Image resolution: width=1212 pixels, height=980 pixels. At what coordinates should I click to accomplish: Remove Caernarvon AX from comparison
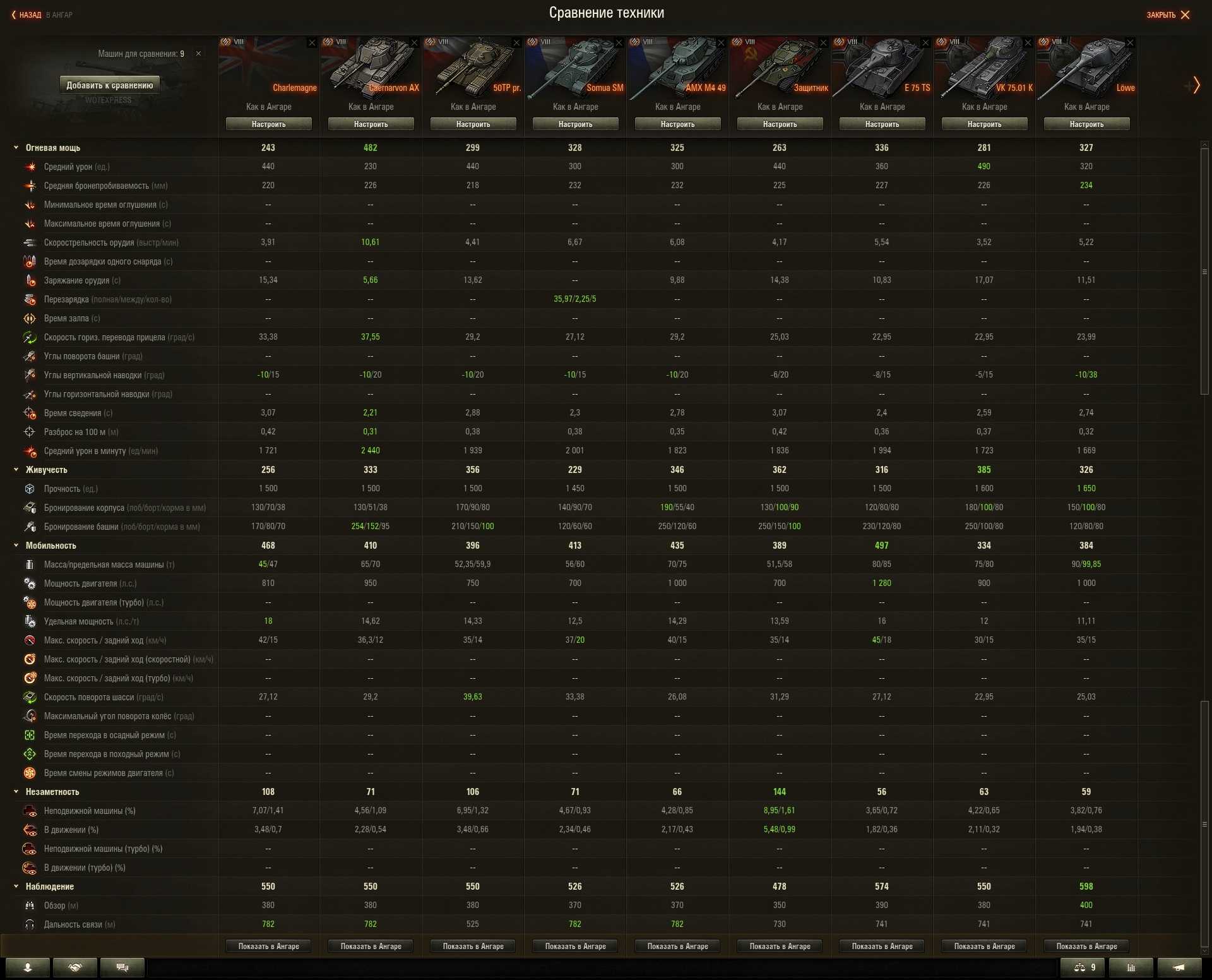[414, 43]
